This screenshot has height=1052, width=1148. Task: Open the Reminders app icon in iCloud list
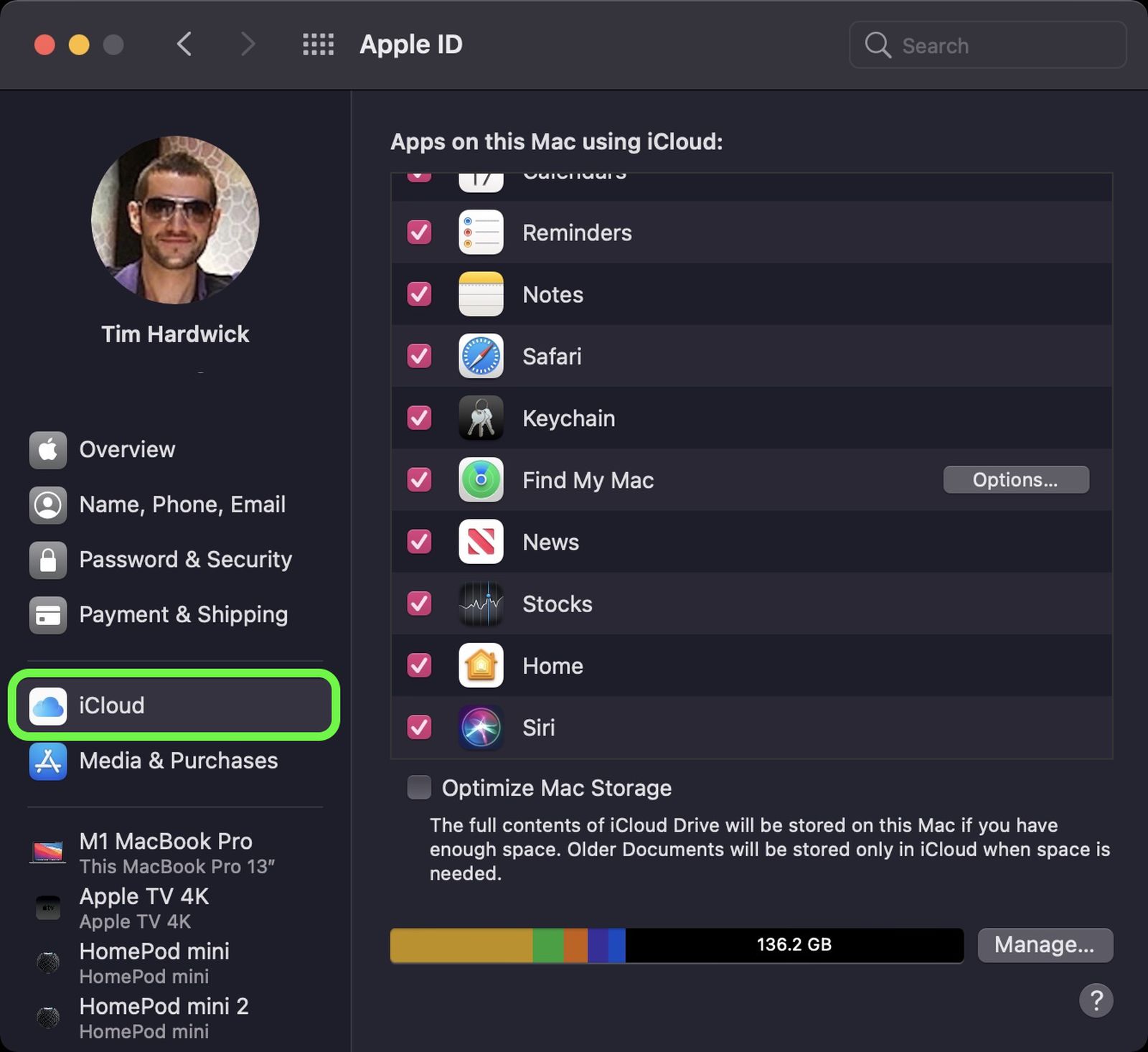[x=480, y=232]
